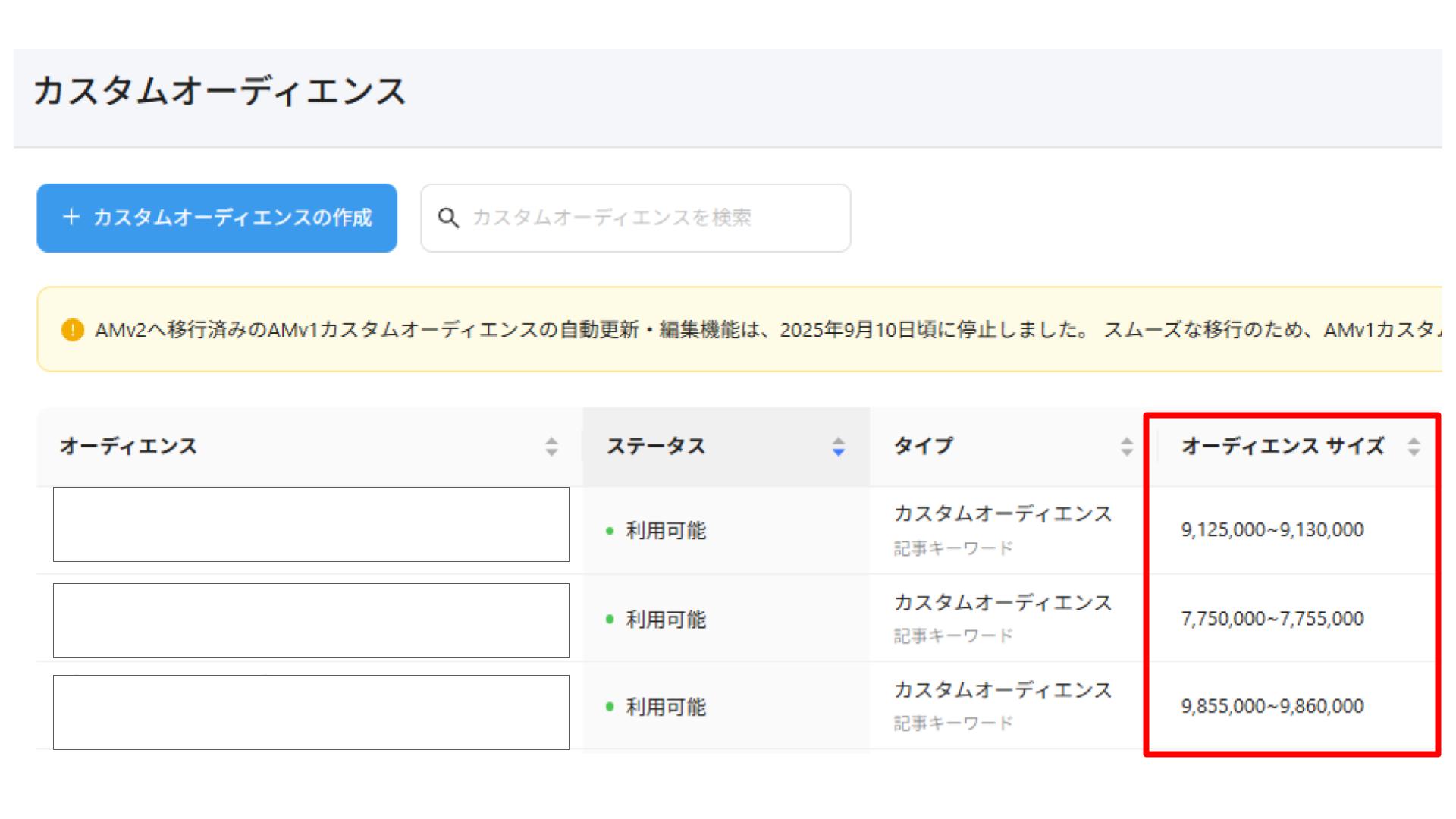The width and height of the screenshot is (1456, 819).
Task: Click sort arrows in オーディエンス column
Action: (551, 447)
